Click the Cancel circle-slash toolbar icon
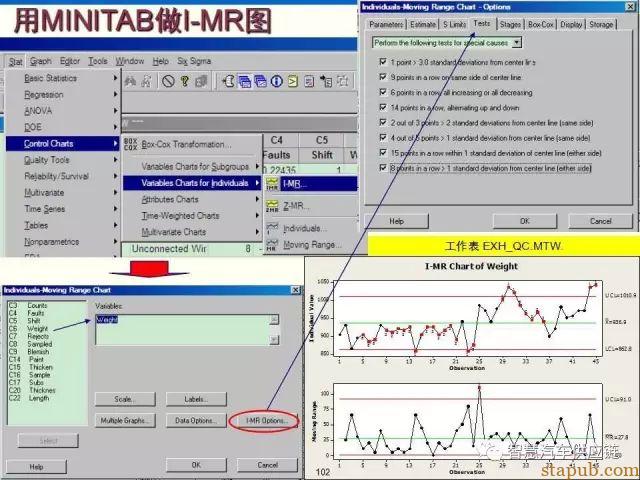 [x=168, y=81]
